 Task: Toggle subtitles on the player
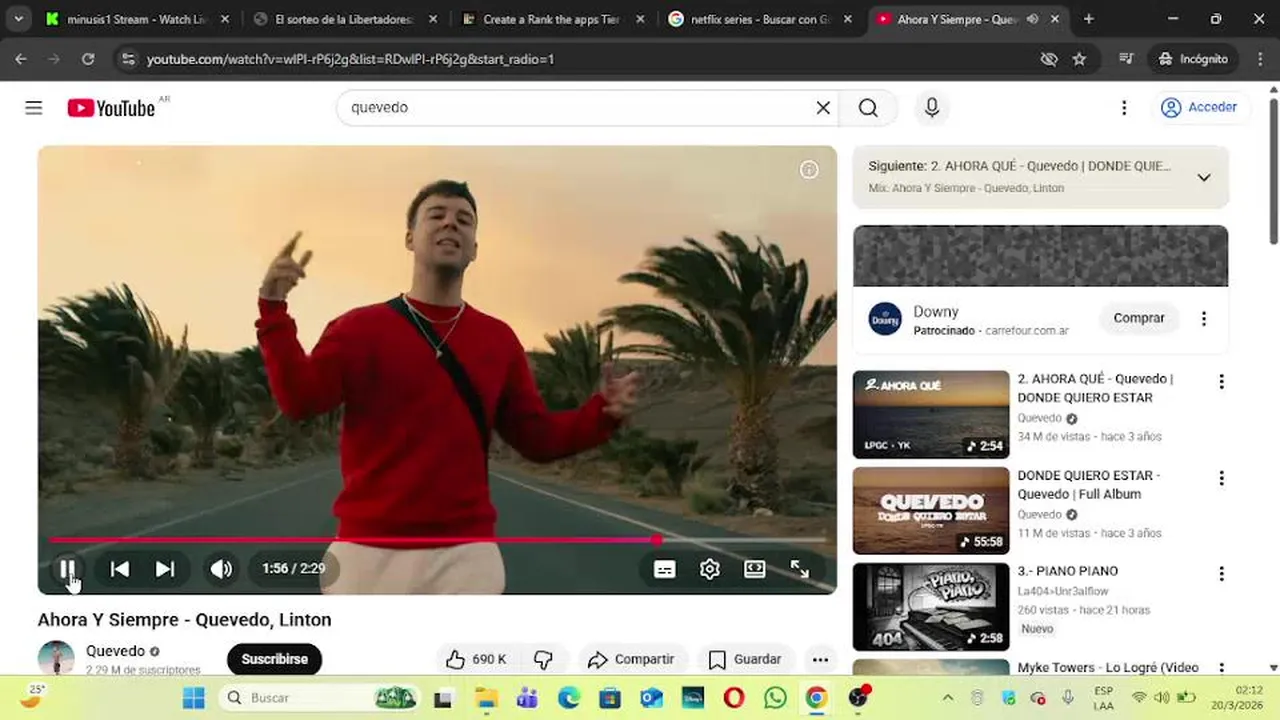pyautogui.click(x=664, y=569)
